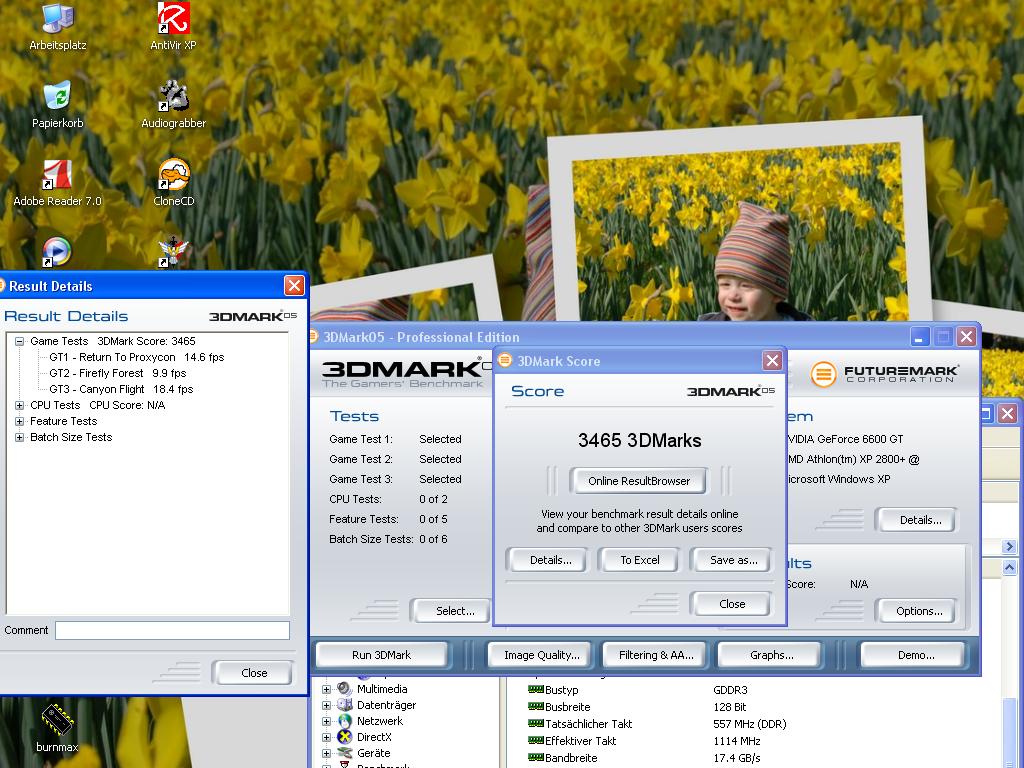Click the "128 Bit" Busbreite value
1024x768 pixels.
pos(729,707)
